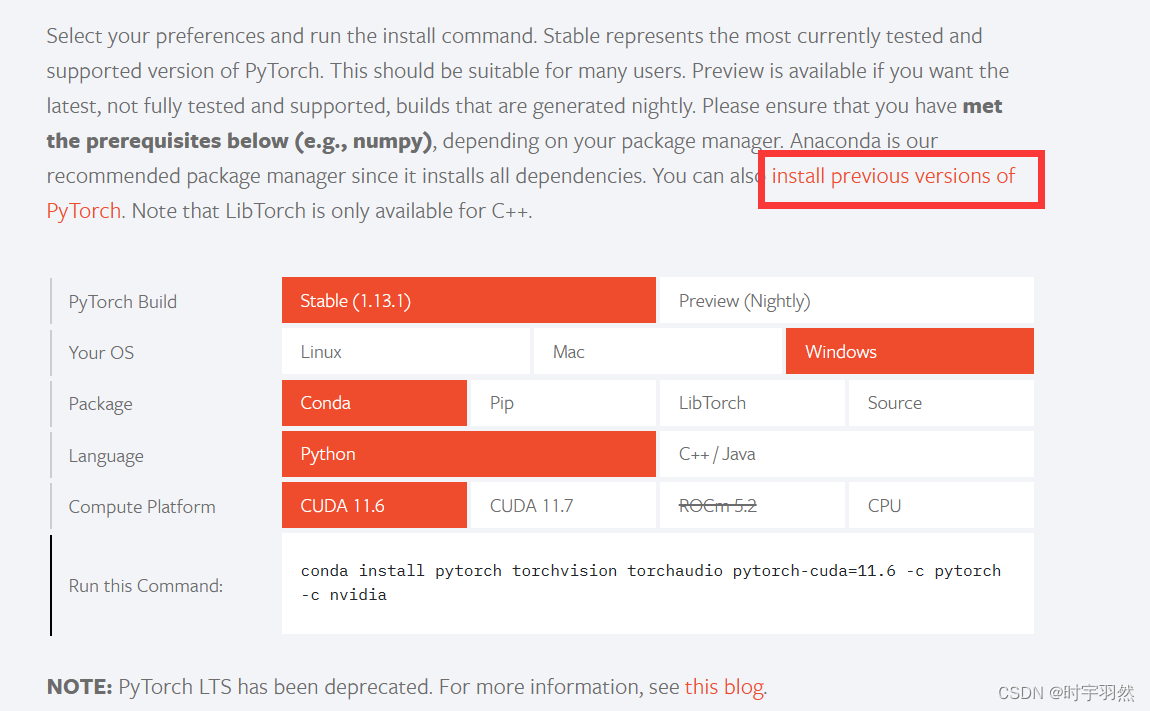
Task: Select C++ / Java language option
Action: pos(846,454)
